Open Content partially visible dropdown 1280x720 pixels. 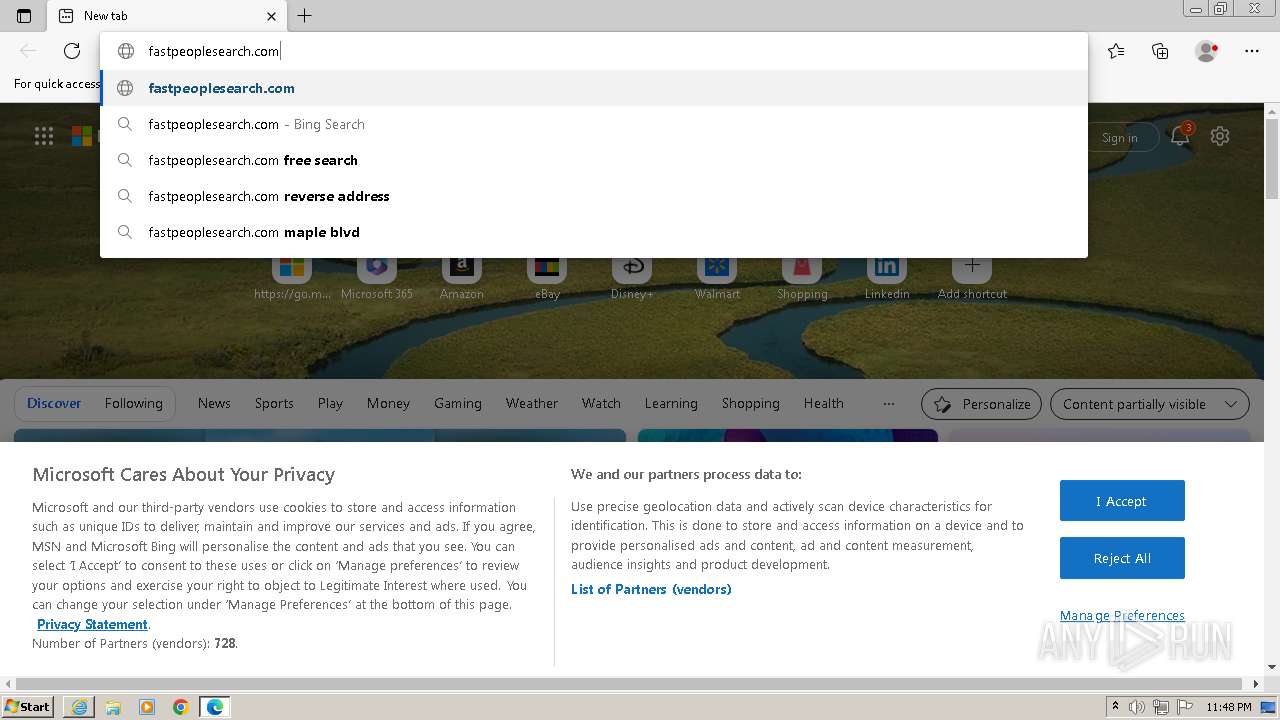click(1150, 404)
